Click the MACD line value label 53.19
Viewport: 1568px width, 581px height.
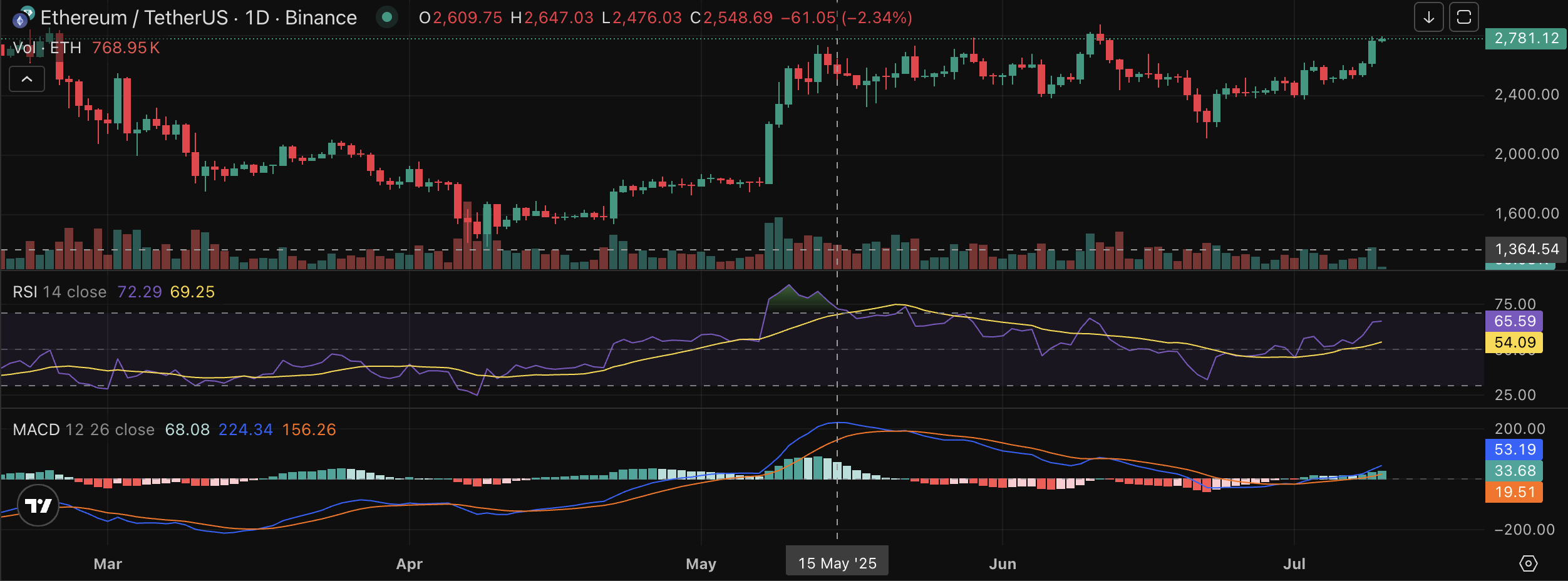pos(1514,450)
